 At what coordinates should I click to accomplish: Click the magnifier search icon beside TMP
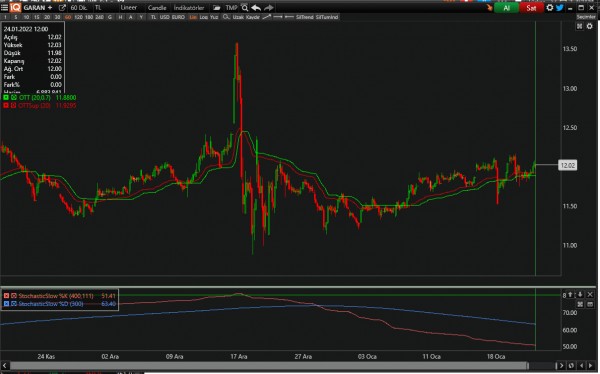click(x=245, y=8)
